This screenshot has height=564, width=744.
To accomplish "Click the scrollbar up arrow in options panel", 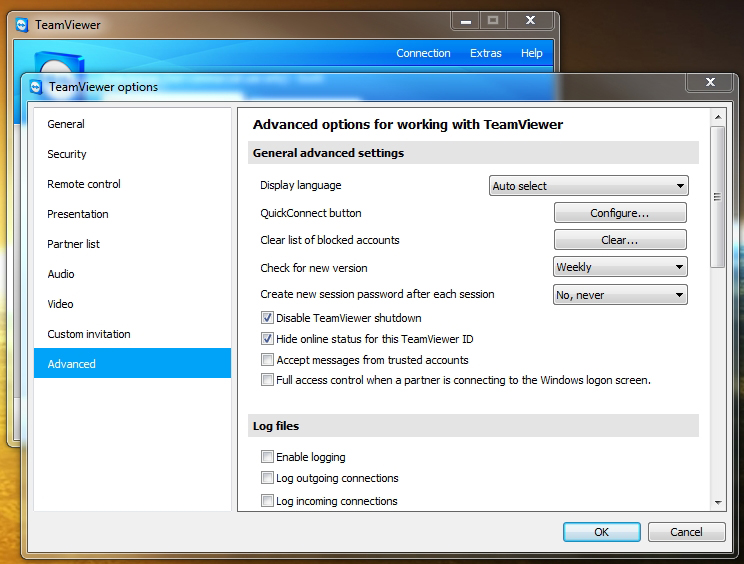I will pos(718,117).
